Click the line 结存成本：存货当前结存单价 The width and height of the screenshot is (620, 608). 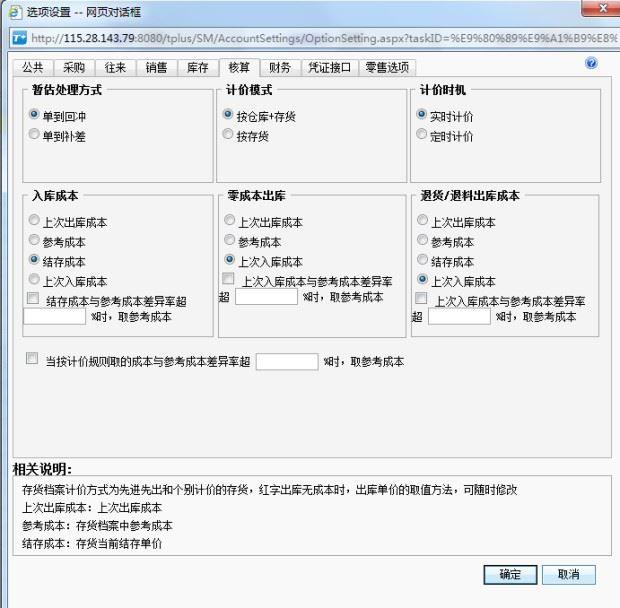tap(92, 544)
